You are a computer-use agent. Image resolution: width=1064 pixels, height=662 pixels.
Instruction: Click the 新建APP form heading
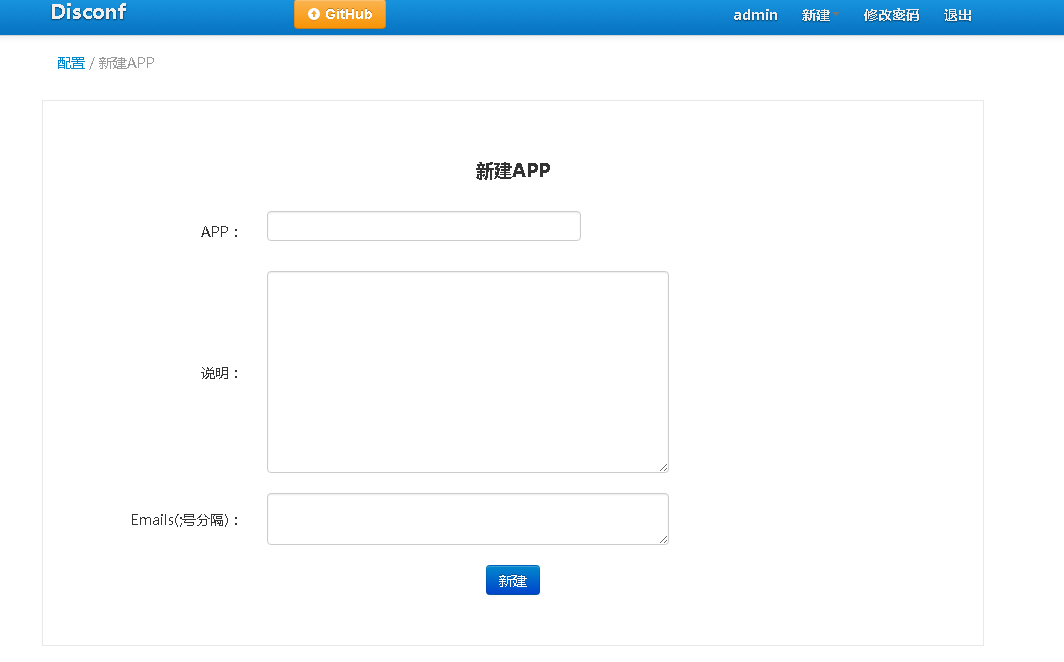(x=512, y=171)
